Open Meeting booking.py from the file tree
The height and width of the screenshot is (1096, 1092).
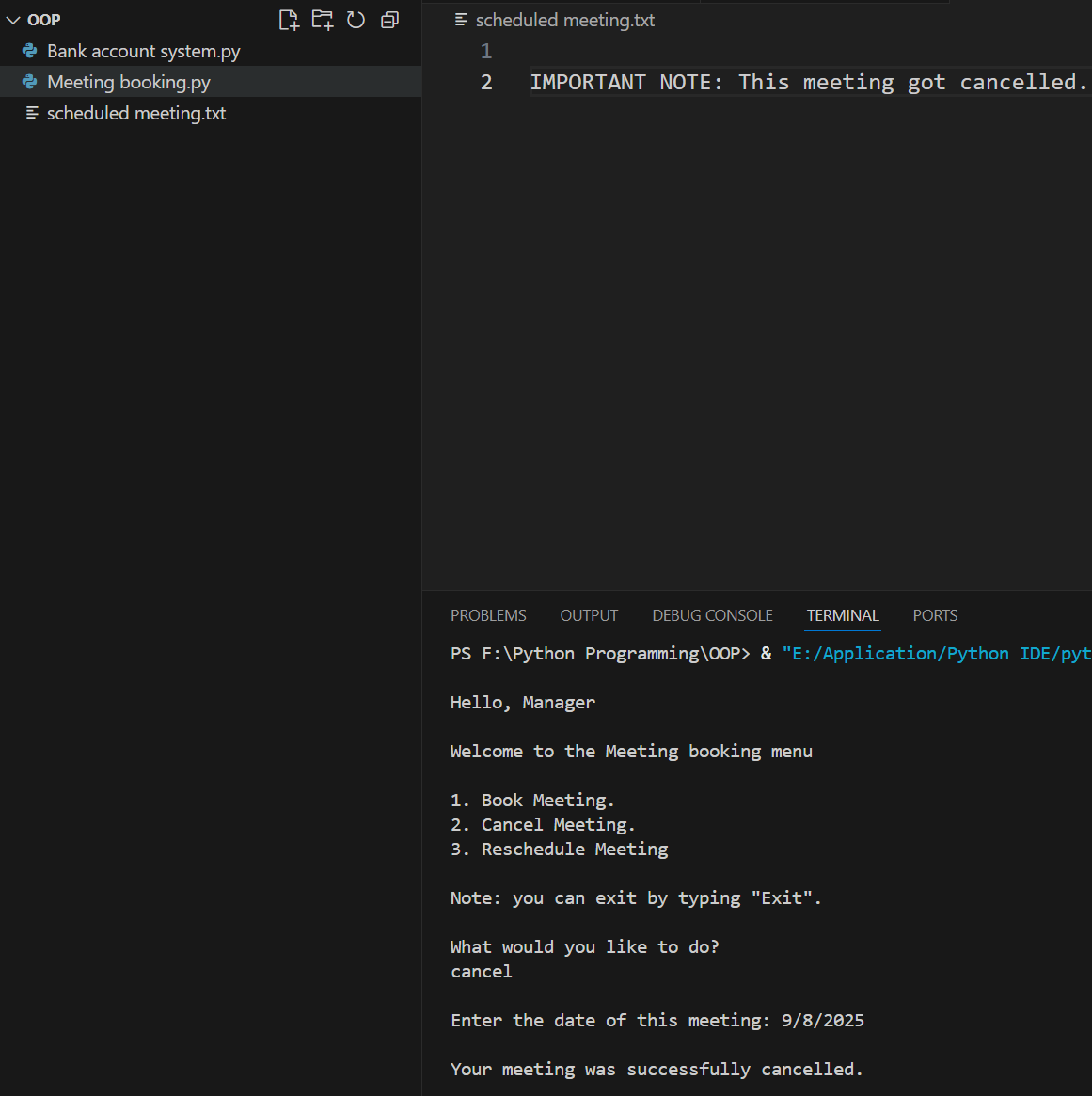[129, 82]
